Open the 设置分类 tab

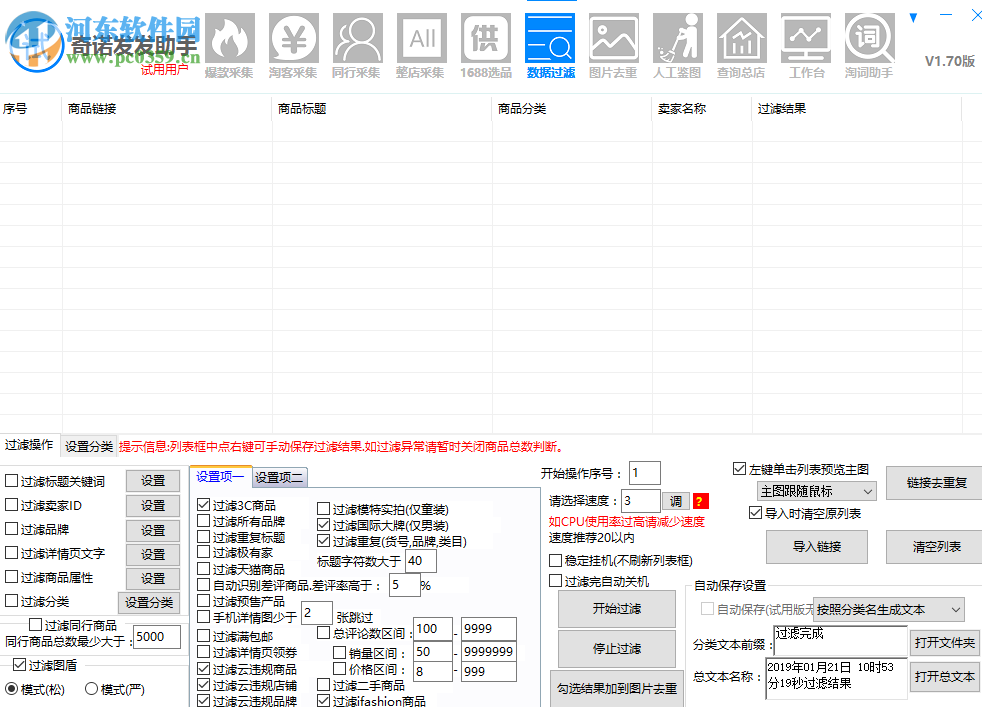click(87, 446)
